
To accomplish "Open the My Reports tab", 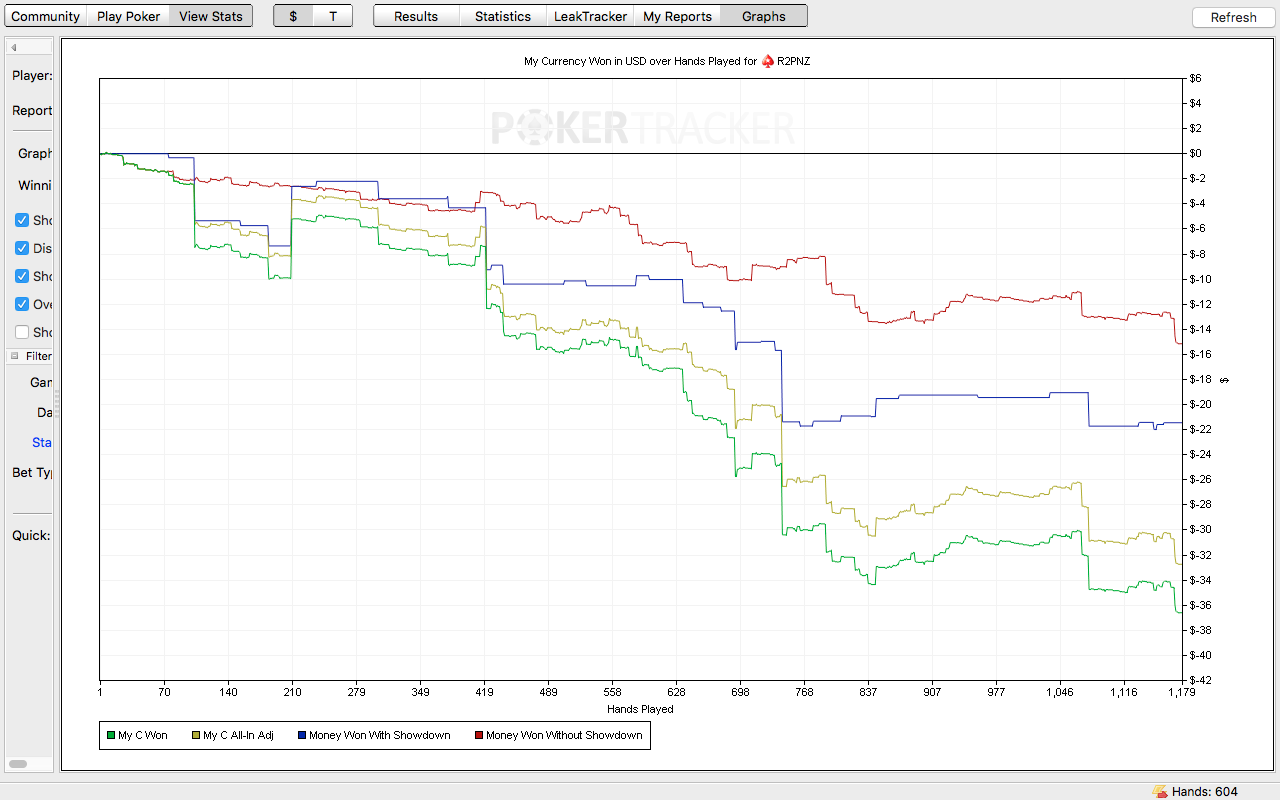I will point(677,16).
